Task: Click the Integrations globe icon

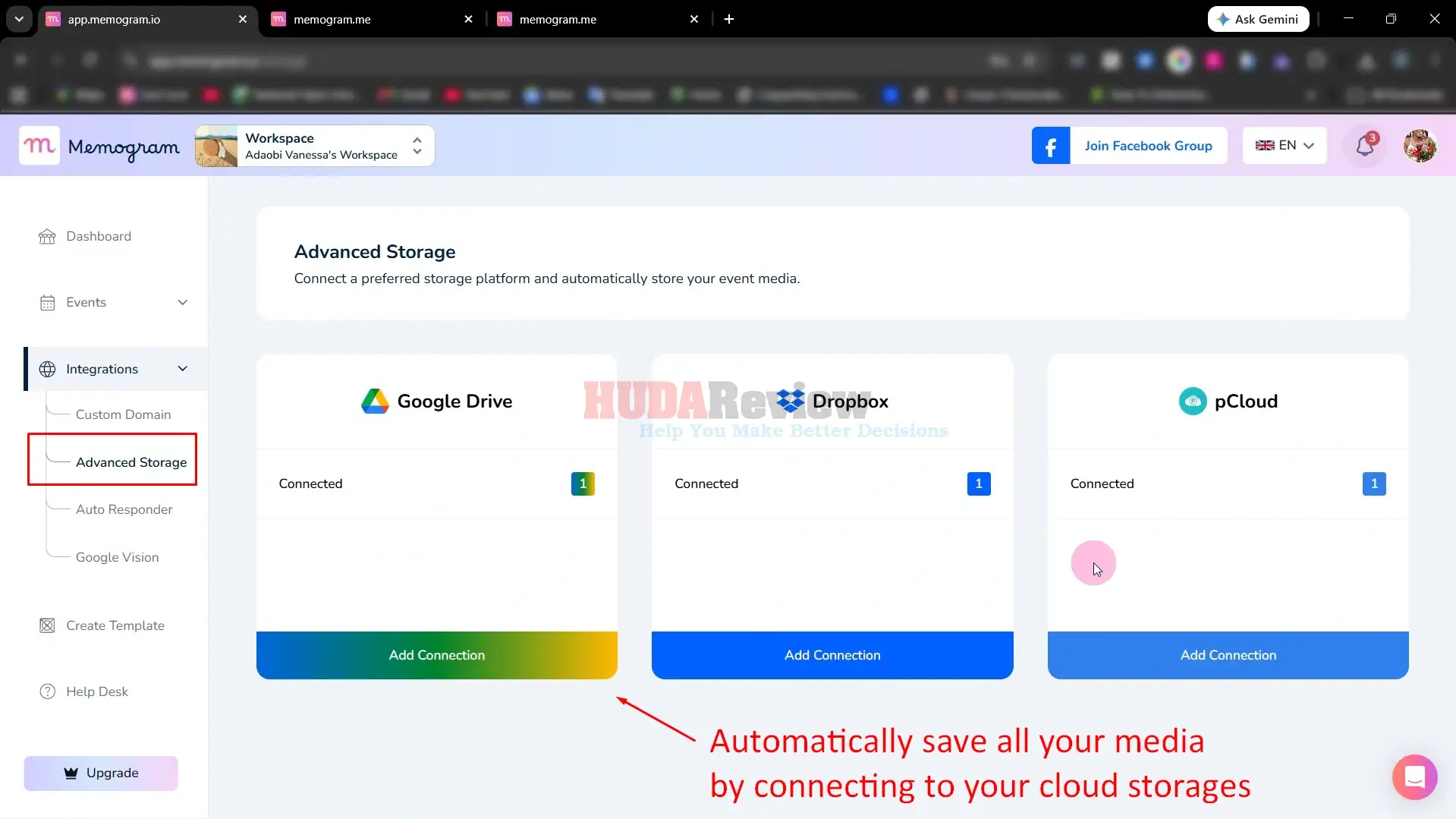Action: (x=47, y=369)
